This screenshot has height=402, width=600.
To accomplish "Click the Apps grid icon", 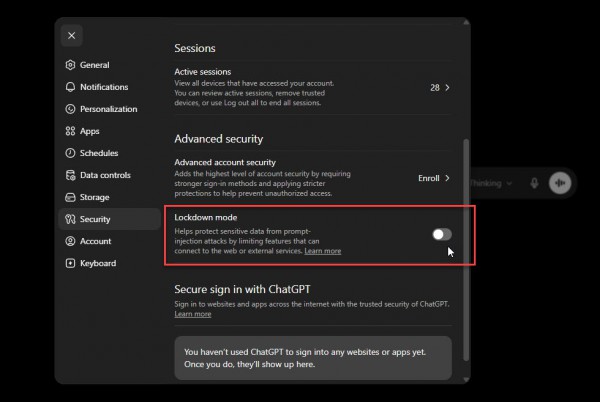I will pyautogui.click(x=70, y=131).
